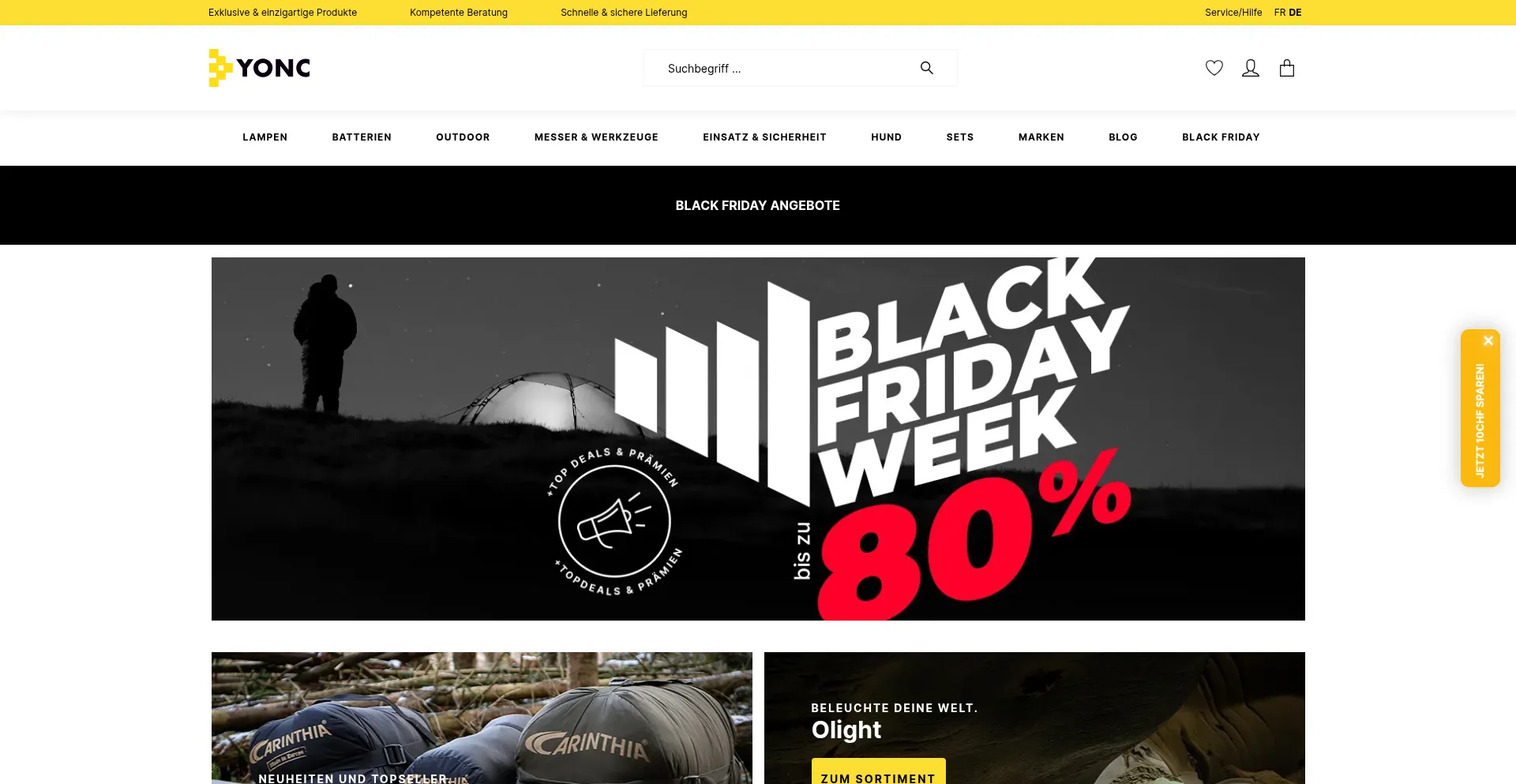The image size is (1516, 784).
Task: Open the Messer & Werkzeuge menu
Action: [x=596, y=137]
